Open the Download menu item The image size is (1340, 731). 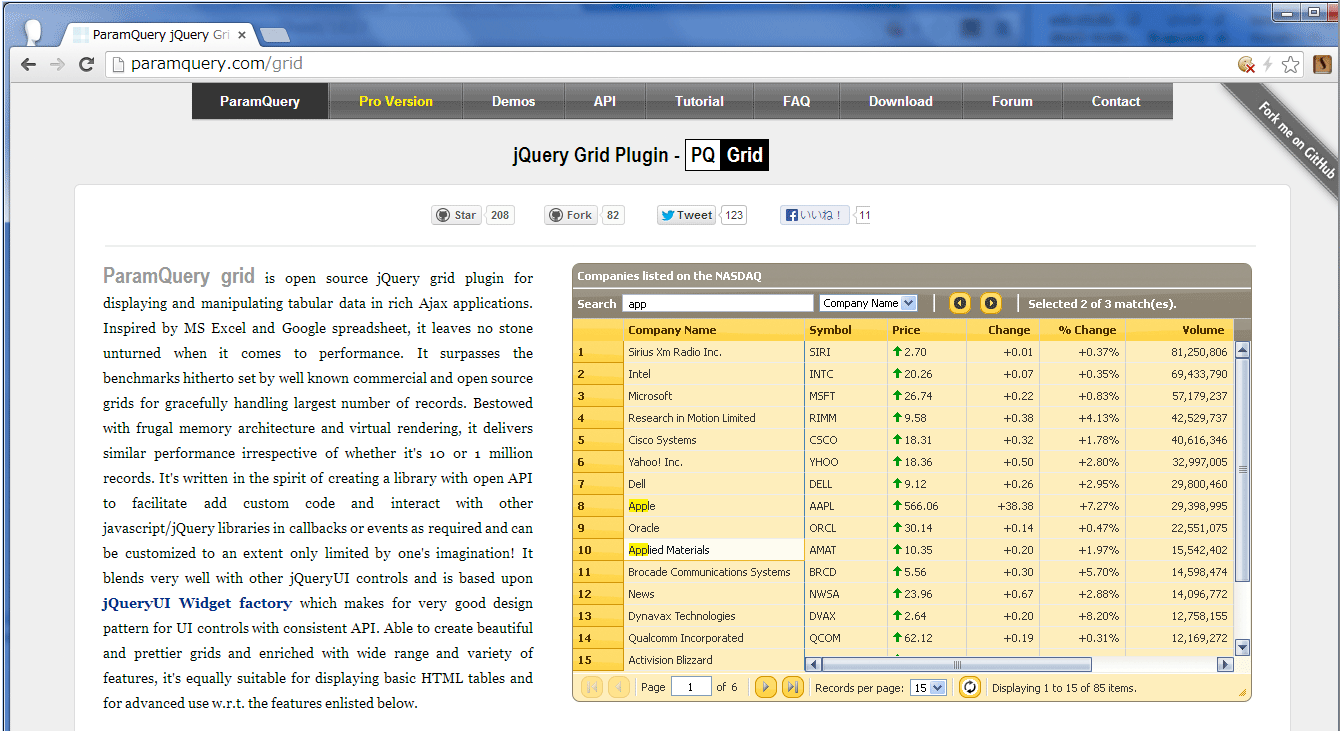pyautogui.click(x=901, y=101)
